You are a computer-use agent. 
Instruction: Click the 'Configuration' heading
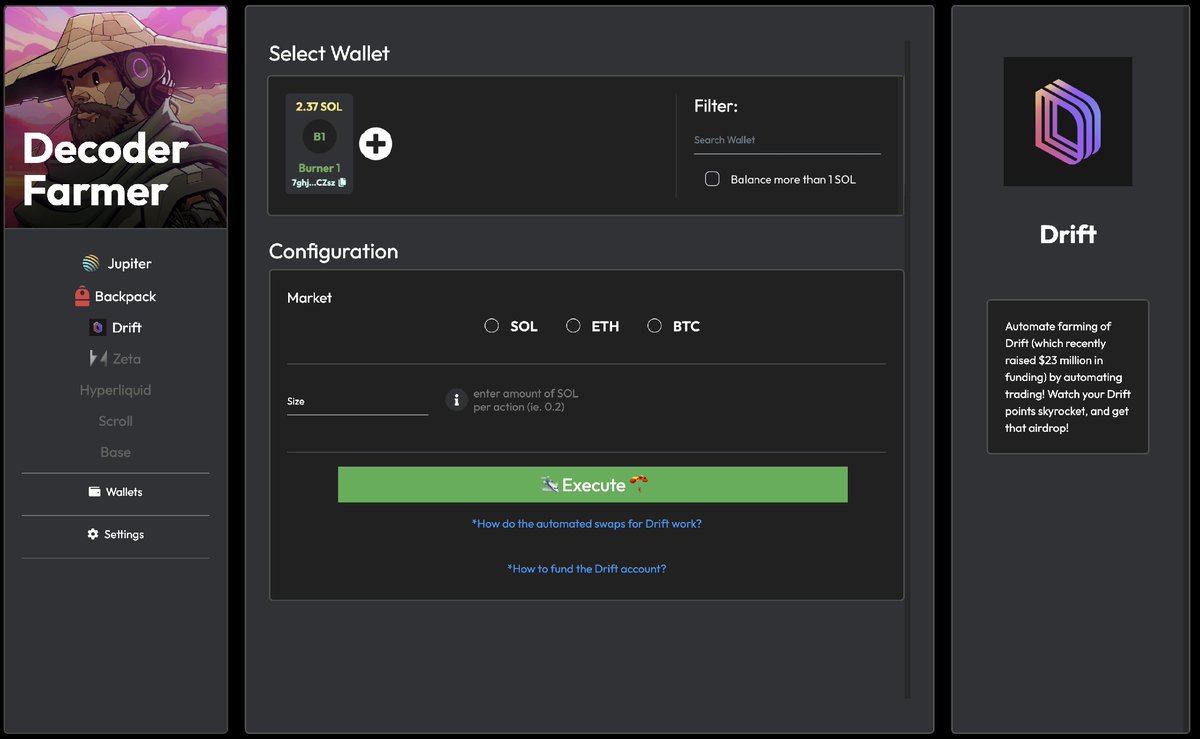[x=333, y=251]
